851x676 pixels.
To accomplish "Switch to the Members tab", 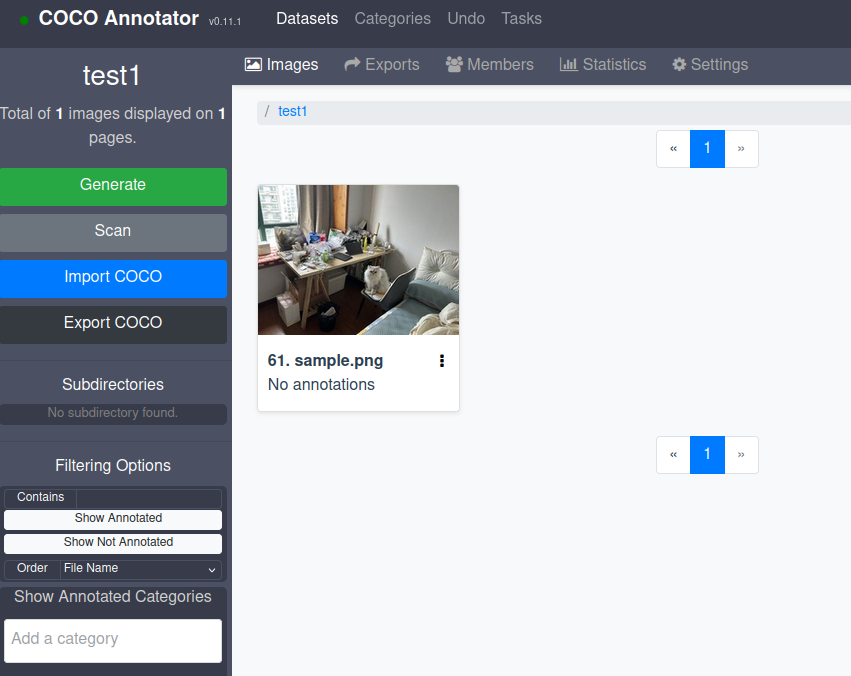I will click(x=490, y=64).
